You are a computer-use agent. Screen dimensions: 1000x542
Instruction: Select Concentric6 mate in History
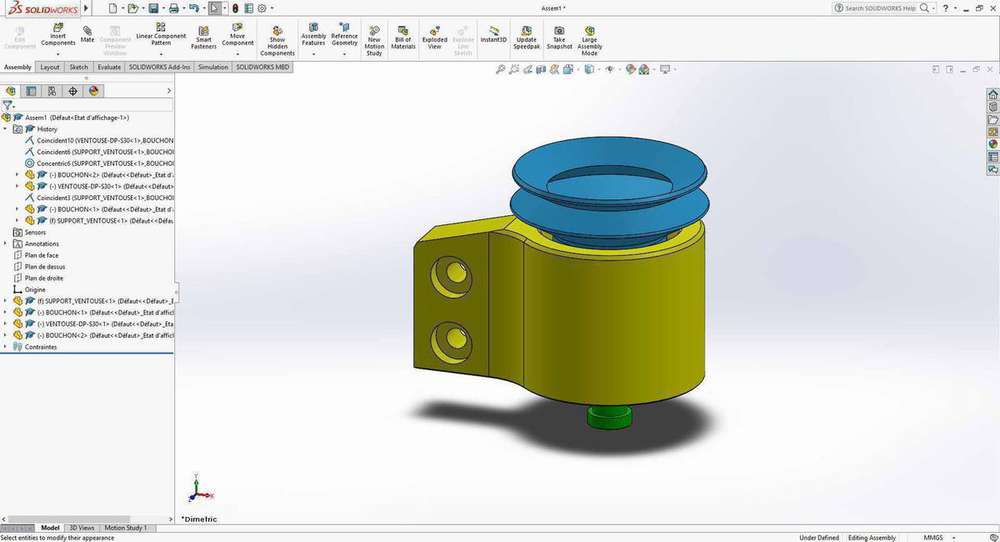tap(105, 163)
